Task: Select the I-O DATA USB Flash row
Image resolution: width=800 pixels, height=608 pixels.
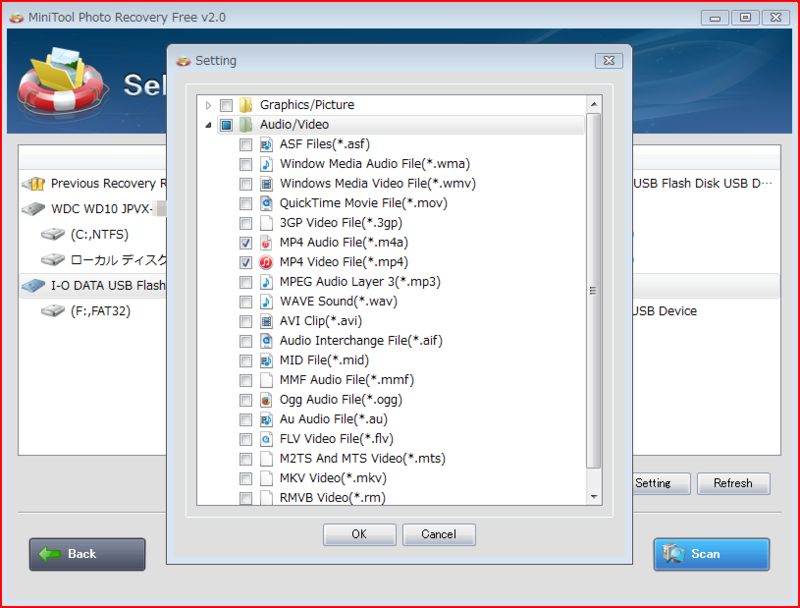Action: (93, 286)
